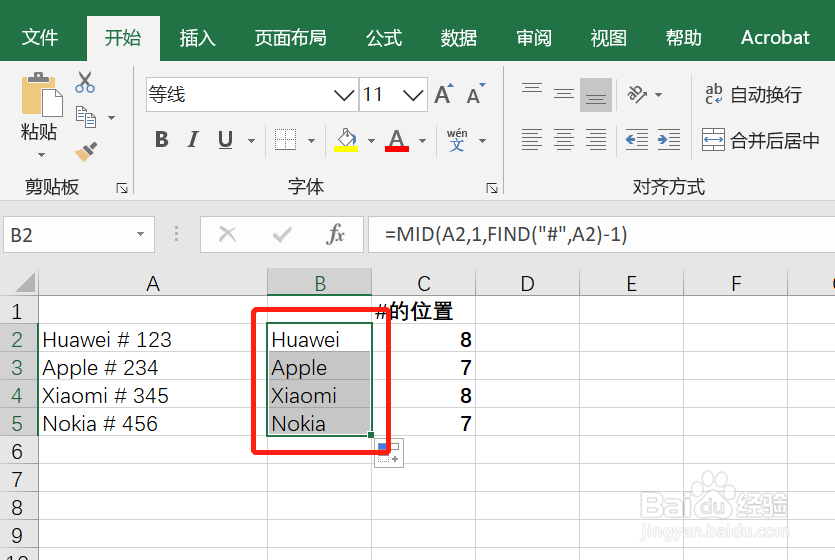This screenshot has height=560, width=835.
Task: Open the 帮助 Help tab
Action: [684, 38]
